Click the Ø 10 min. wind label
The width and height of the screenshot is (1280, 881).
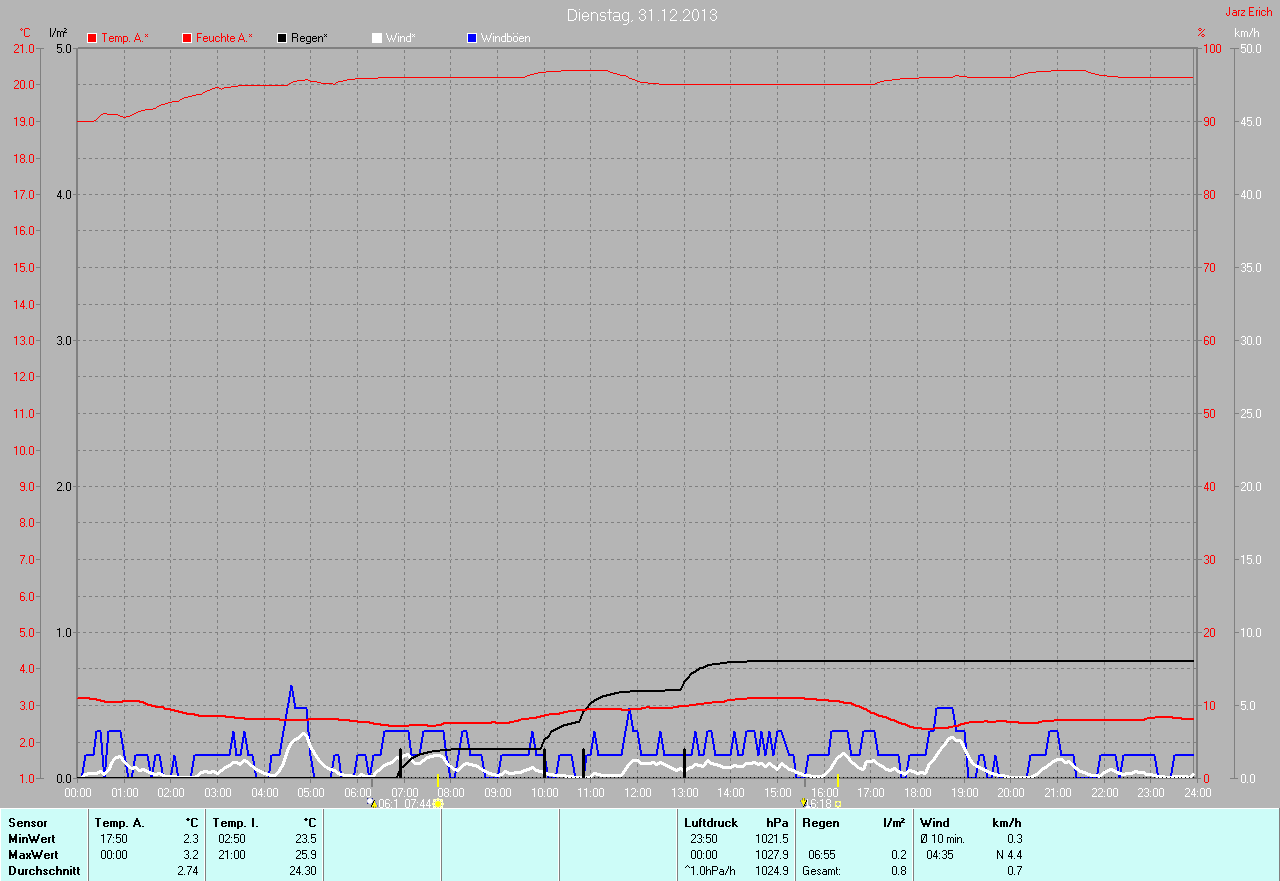942,839
